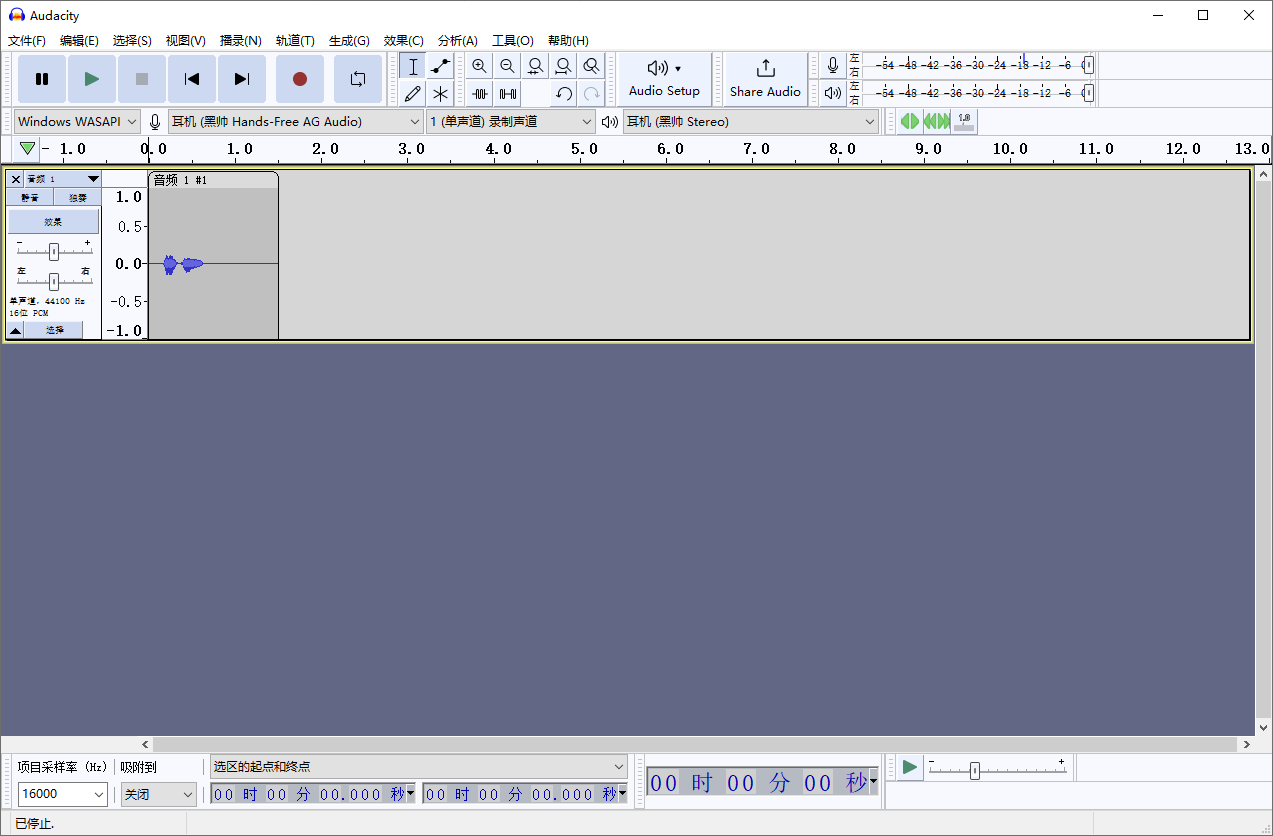The height and width of the screenshot is (836, 1273).
Task: Click the 1.0 speed indicator icon
Action: click(x=964, y=121)
